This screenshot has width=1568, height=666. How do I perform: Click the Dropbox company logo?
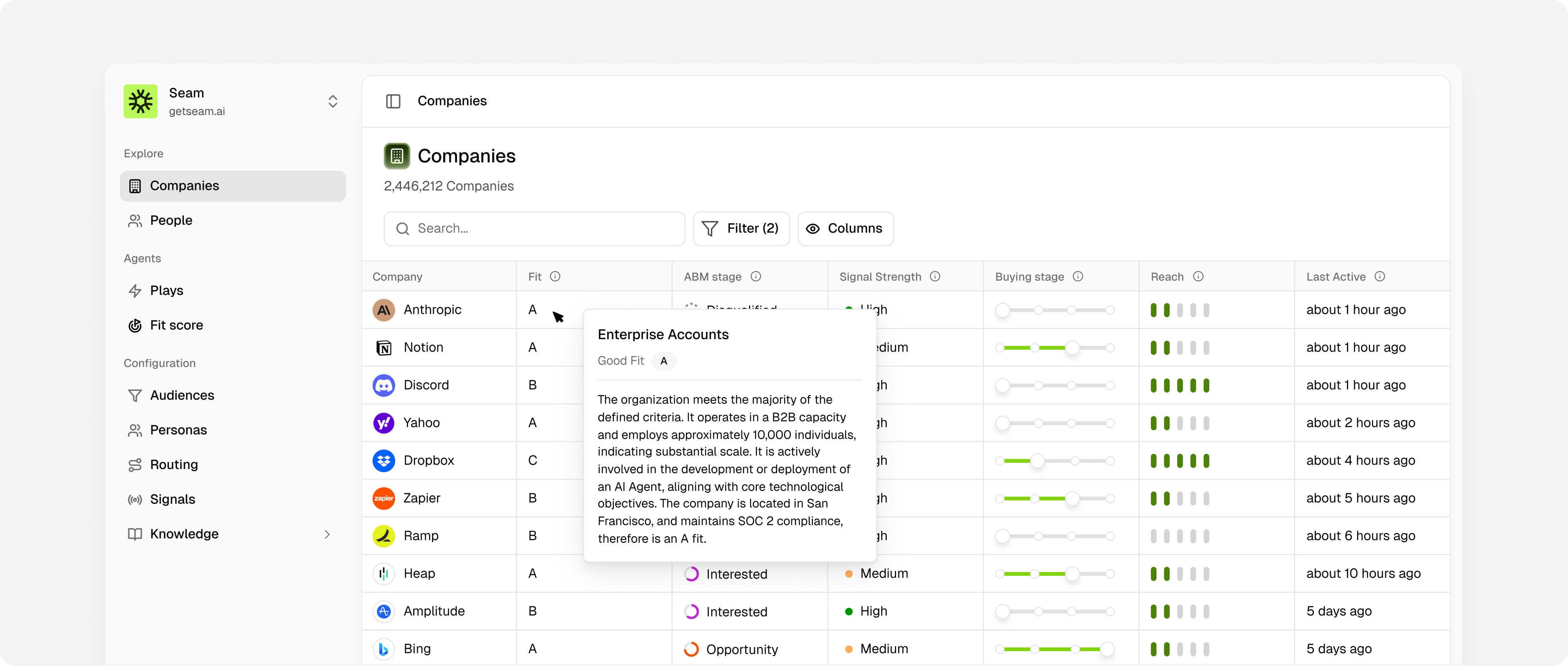click(x=383, y=460)
